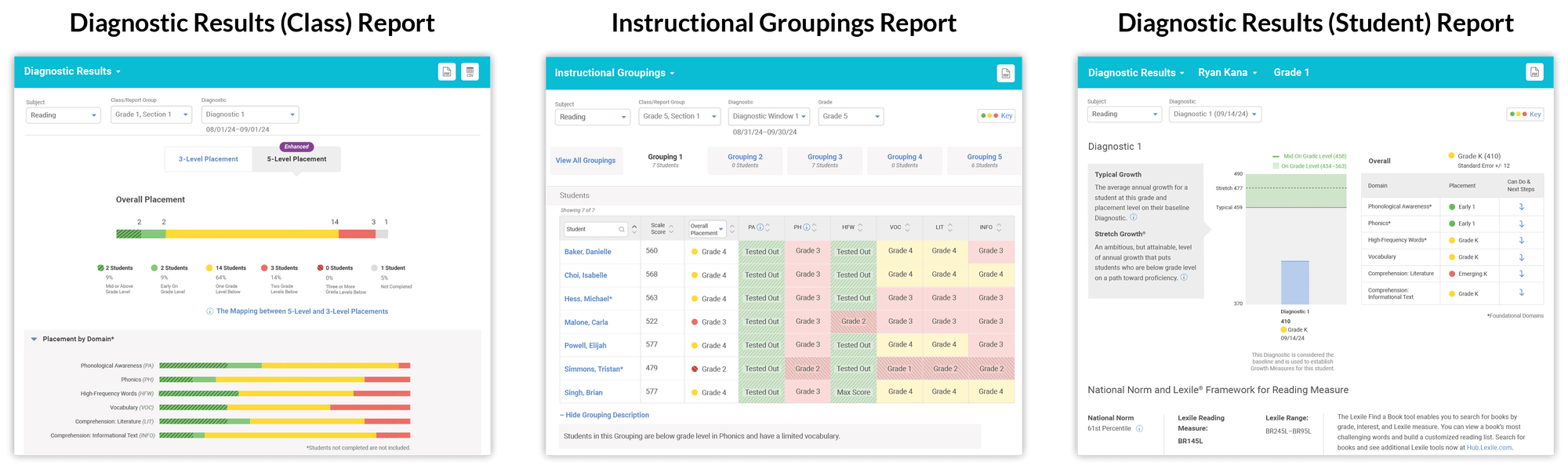
Task: Open Key legend in Student report
Action: coord(1525,115)
